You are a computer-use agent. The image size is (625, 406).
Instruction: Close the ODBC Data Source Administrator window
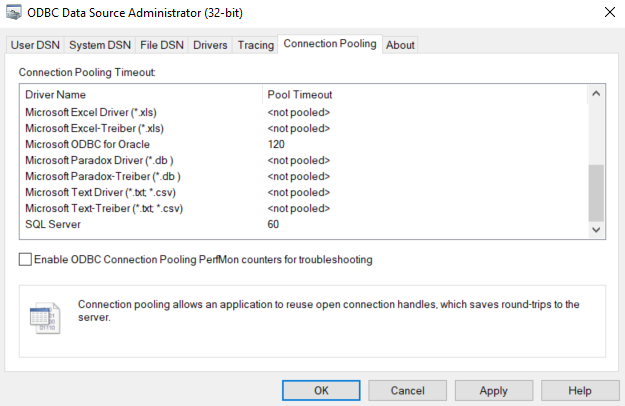point(609,12)
